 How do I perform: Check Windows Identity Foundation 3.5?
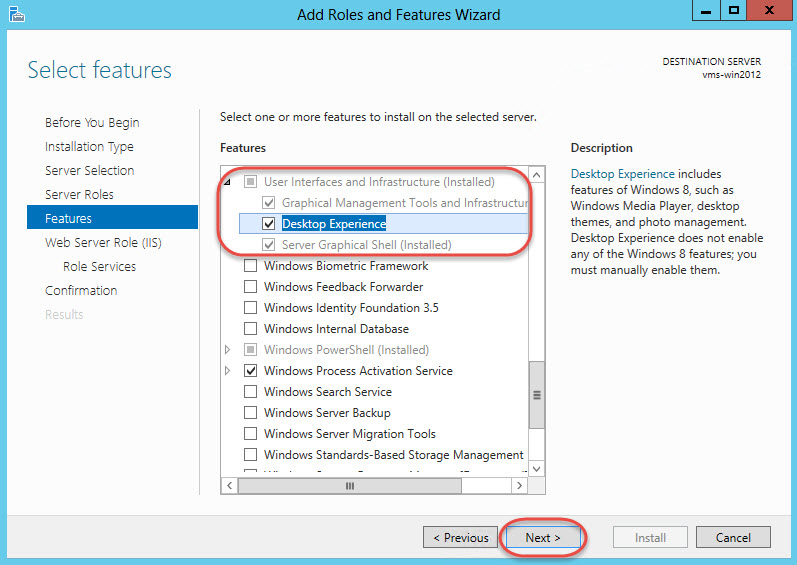coord(251,308)
